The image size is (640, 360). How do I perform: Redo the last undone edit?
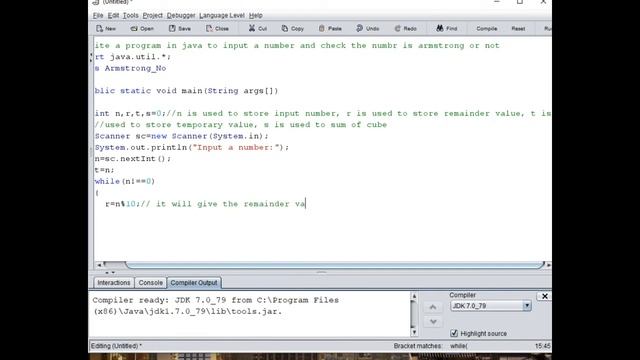coord(406,29)
